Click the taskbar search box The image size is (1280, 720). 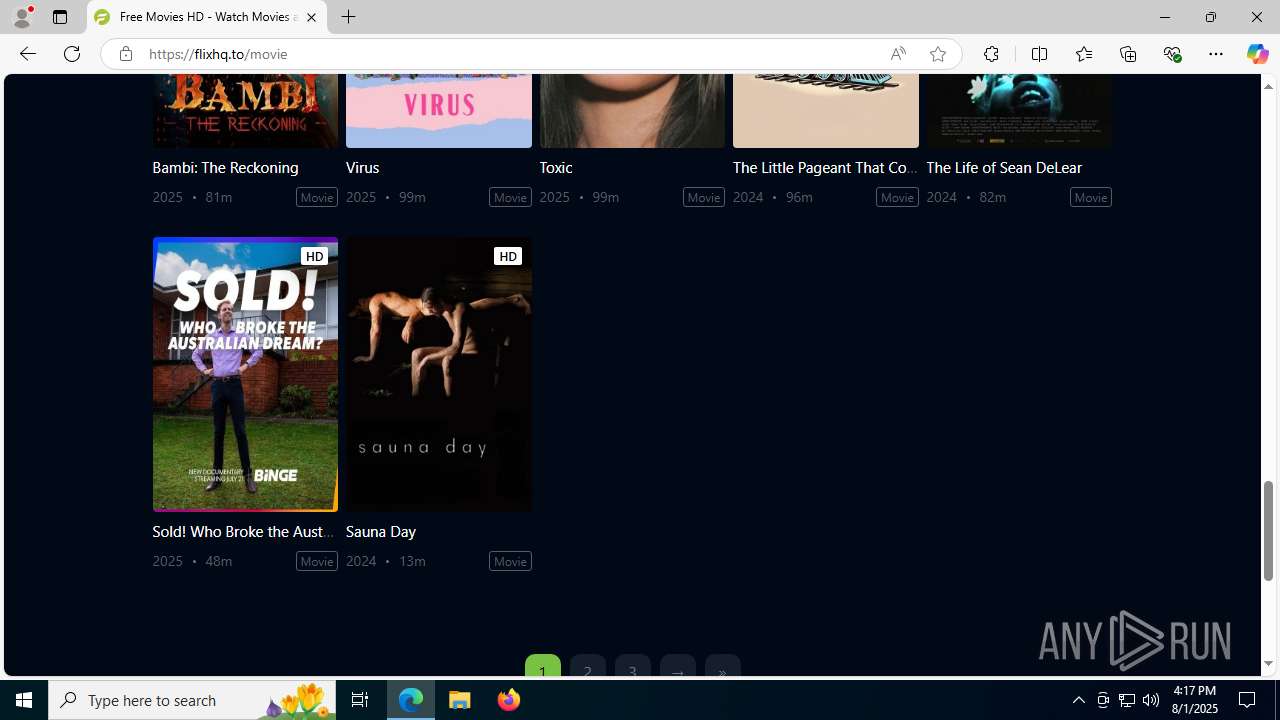[x=192, y=700]
